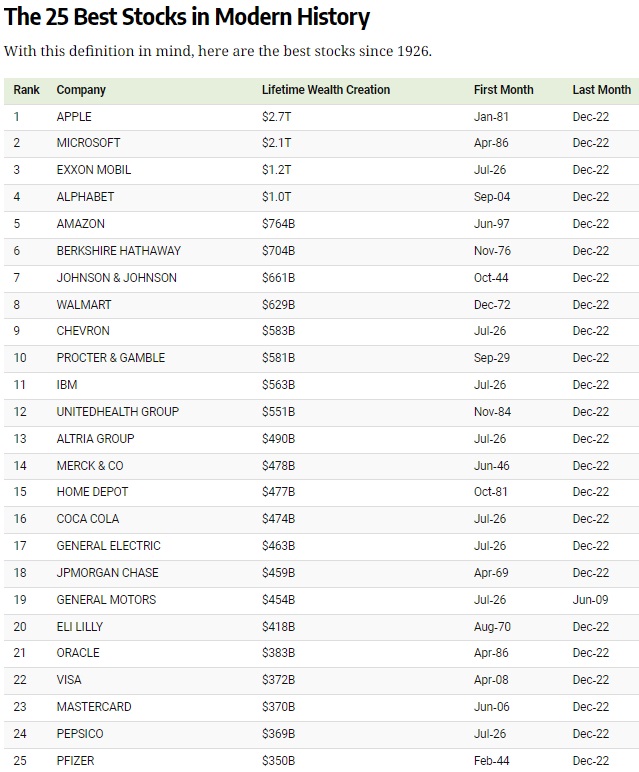Click the Rank column header
This screenshot has width=639, height=772.
pyautogui.click(x=27, y=90)
